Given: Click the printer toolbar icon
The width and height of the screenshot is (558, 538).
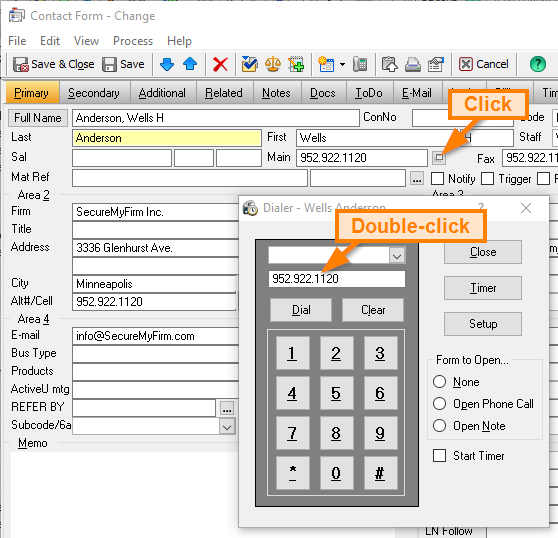Looking at the screenshot, I should click(x=413, y=64).
